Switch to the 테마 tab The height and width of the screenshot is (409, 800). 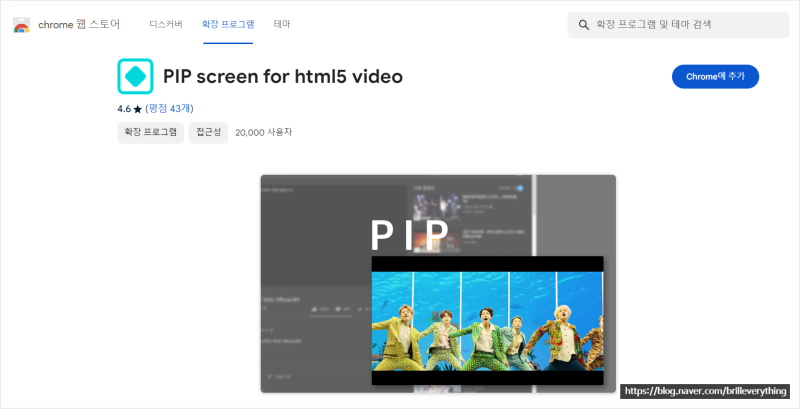click(x=282, y=24)
